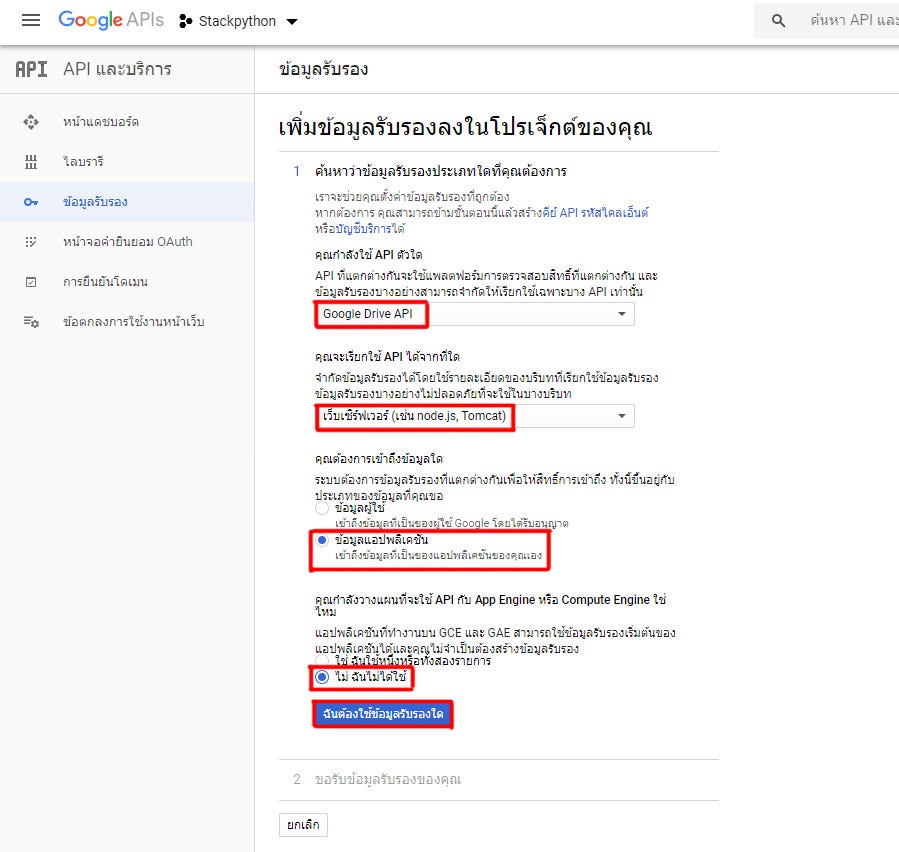This screenshot has width=899, height=852.
Task: Select the ข้อมูลแอปพลิเคชัน radio button
Action: pos(322,540)
